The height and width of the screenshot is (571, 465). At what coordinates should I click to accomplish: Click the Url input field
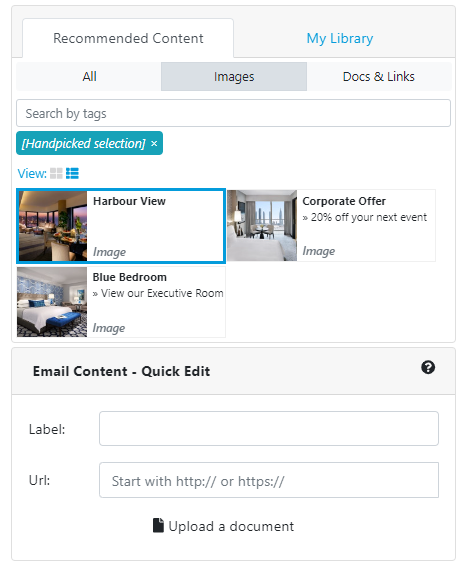[x=269, y=480]
